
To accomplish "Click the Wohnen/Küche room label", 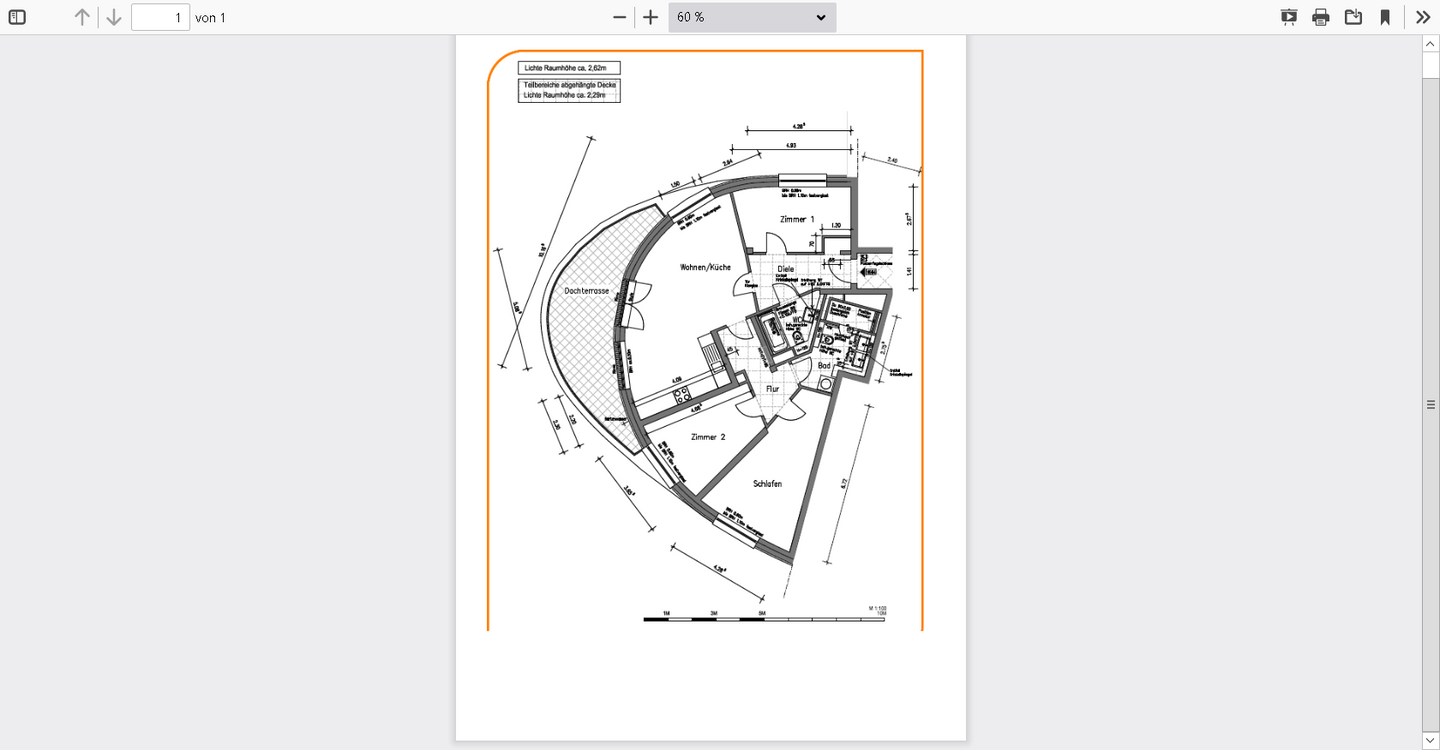I will coord(705,267).
